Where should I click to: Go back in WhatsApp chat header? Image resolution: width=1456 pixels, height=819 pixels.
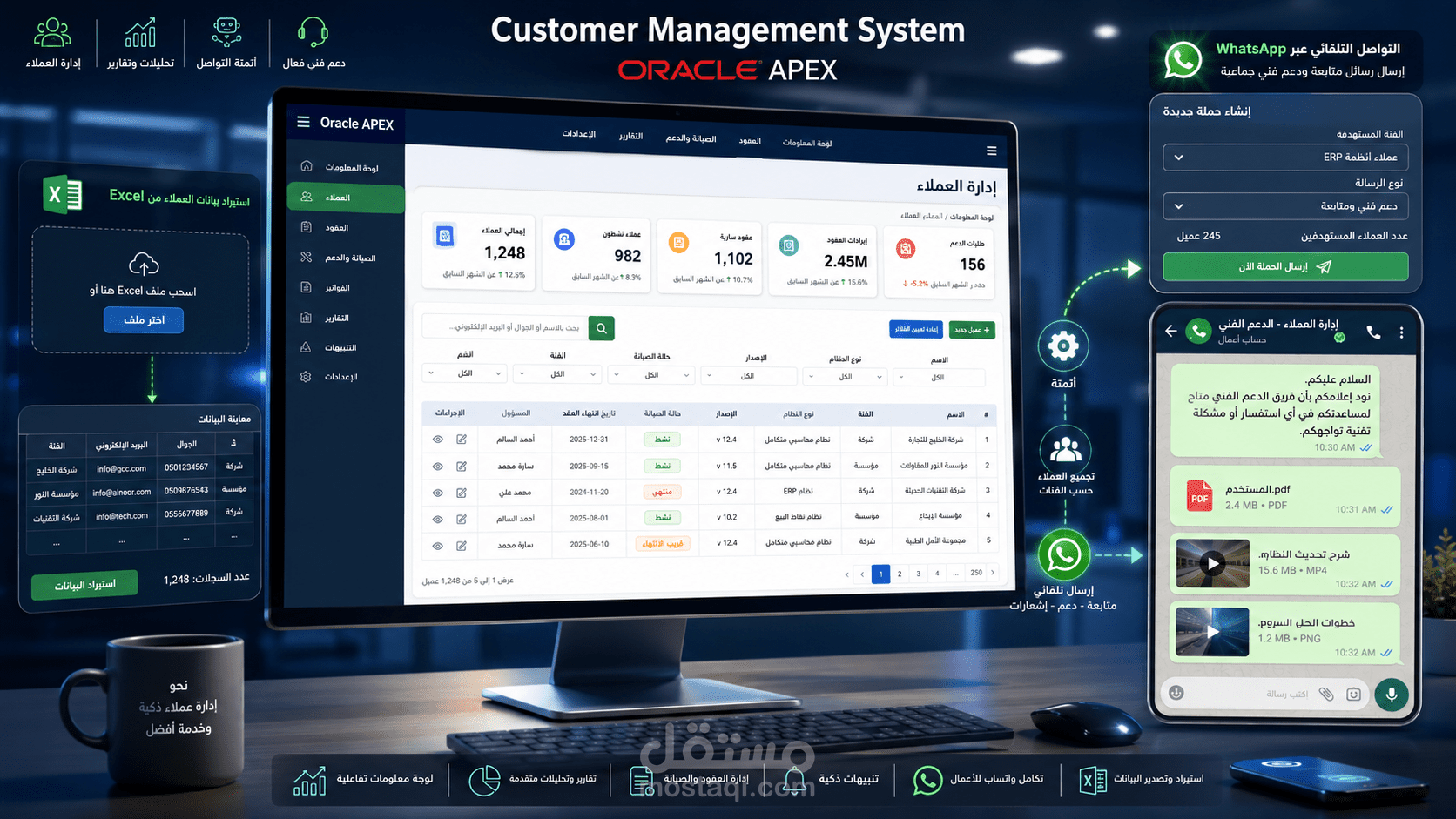[1170, 331]
